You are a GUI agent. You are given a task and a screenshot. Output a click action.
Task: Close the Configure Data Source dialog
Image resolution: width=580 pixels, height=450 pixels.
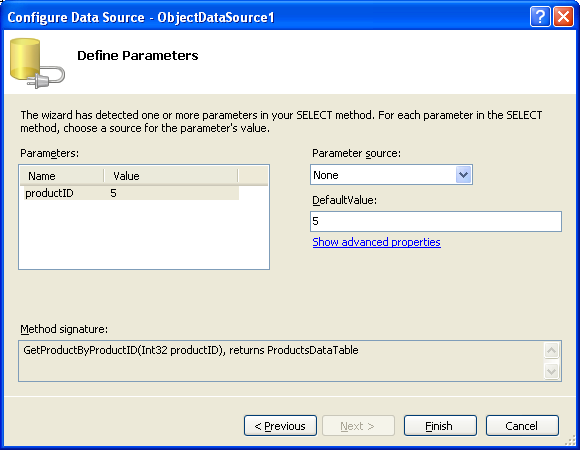click(x=563, y=17)
